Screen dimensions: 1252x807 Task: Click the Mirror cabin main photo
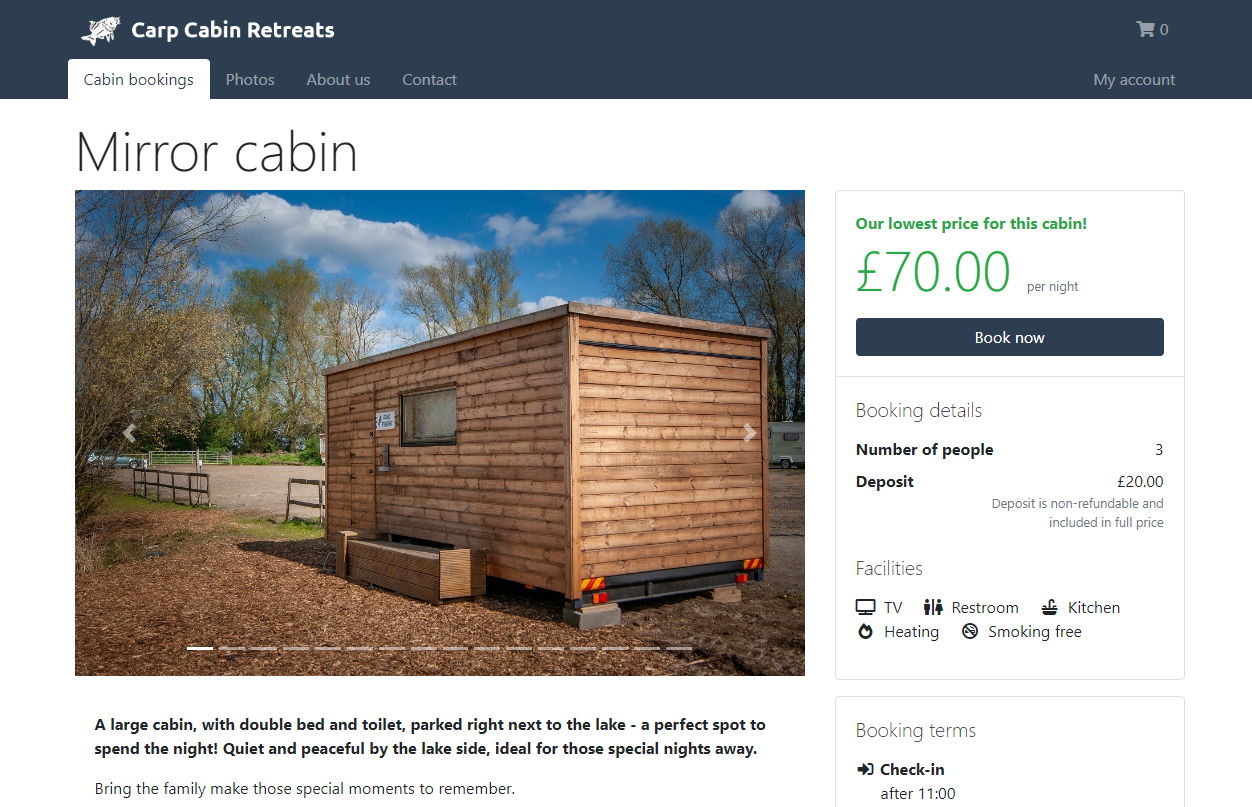tap(440, 433)
